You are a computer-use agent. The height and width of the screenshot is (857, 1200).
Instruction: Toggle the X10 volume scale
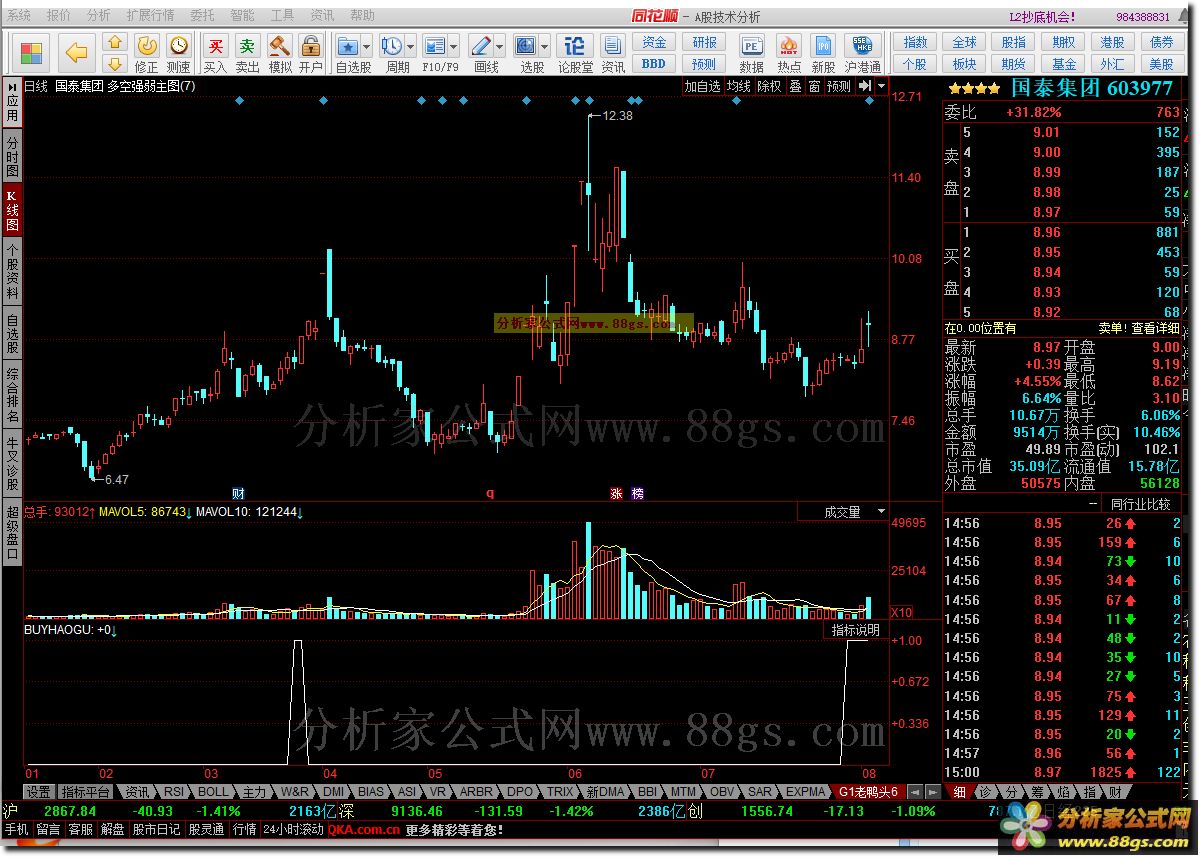[x=901, y=612]
